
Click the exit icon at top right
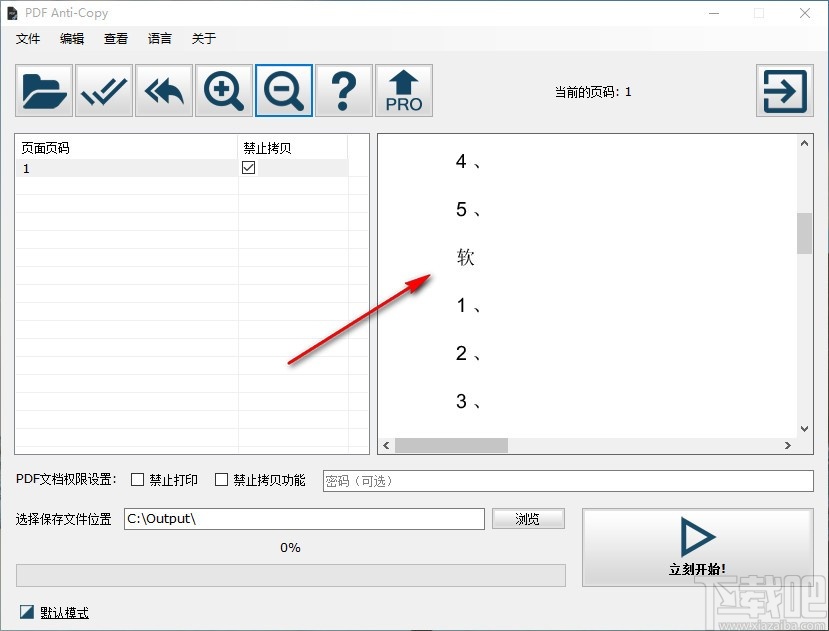click(785, 90)
